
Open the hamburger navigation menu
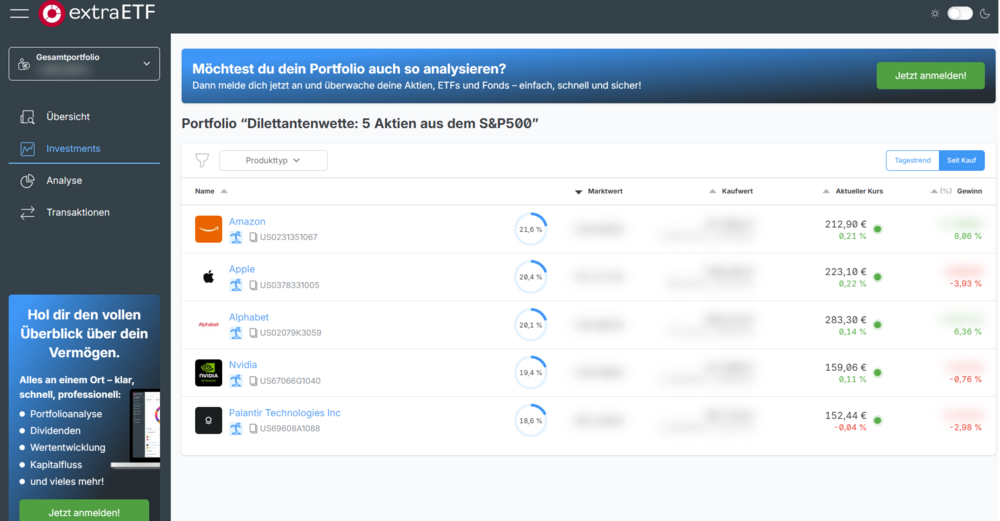[19, 14]
